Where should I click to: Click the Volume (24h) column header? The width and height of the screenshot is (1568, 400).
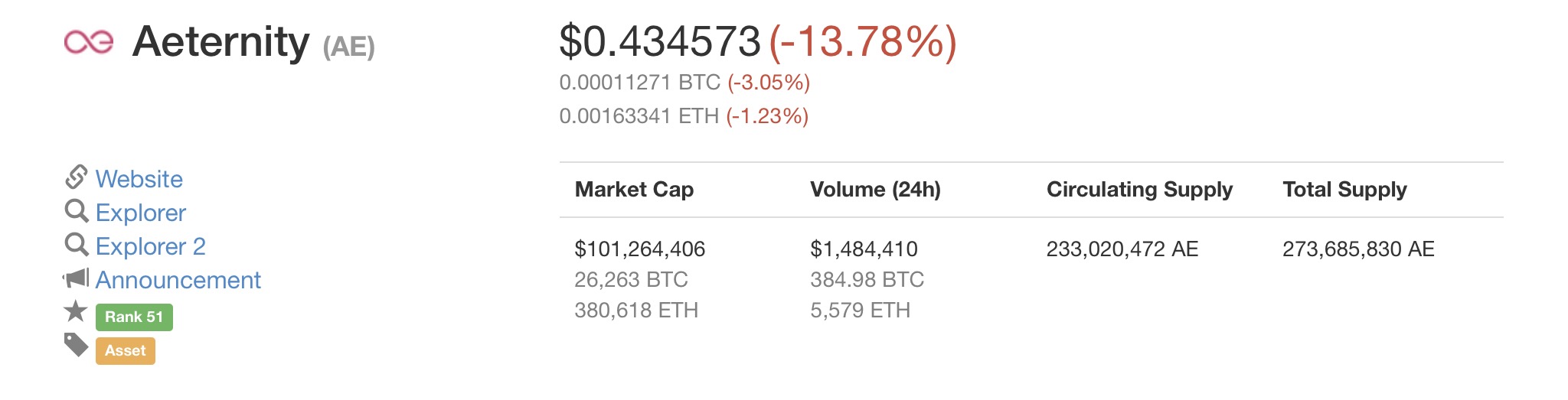coord(875,190)
